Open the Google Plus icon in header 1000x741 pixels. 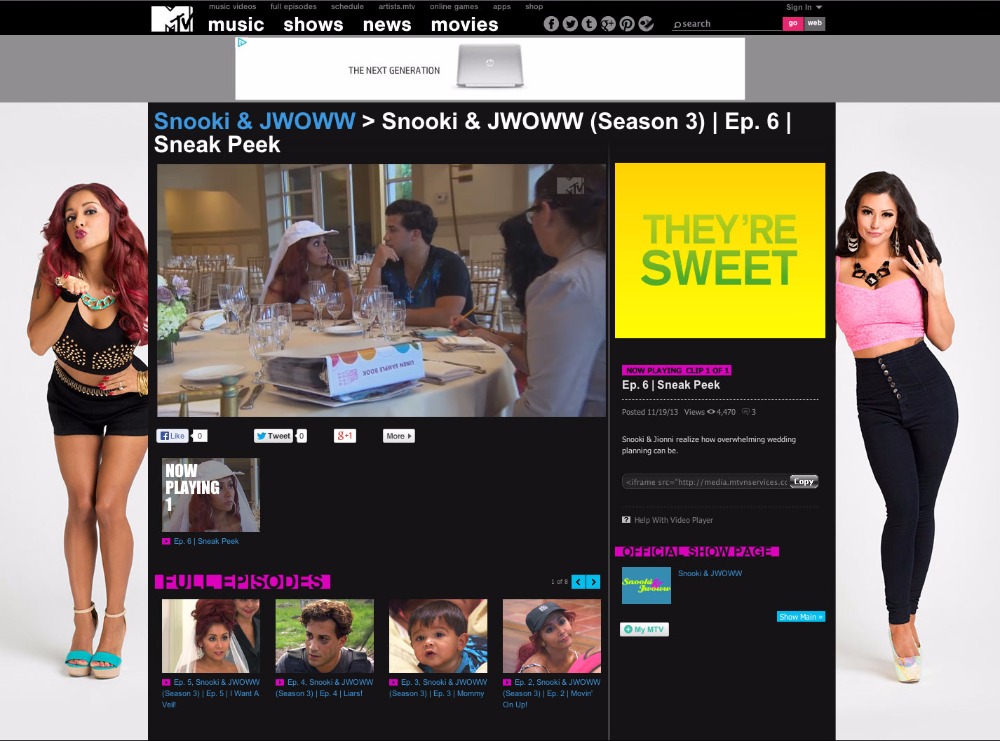(608, 24)
